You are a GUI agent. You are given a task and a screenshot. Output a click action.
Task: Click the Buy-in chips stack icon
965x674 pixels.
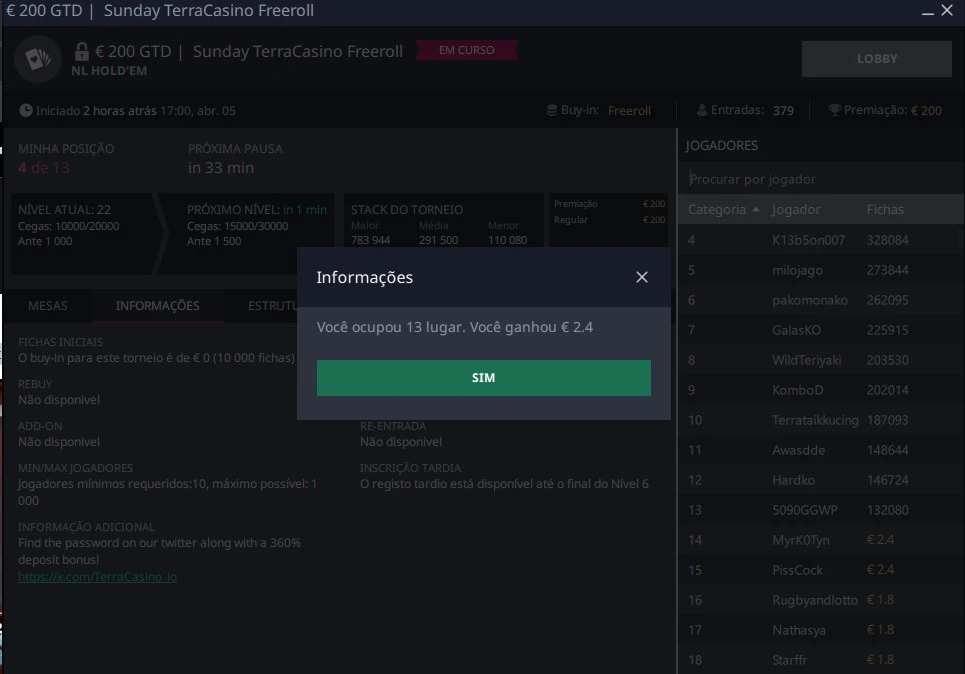[551, 110]
